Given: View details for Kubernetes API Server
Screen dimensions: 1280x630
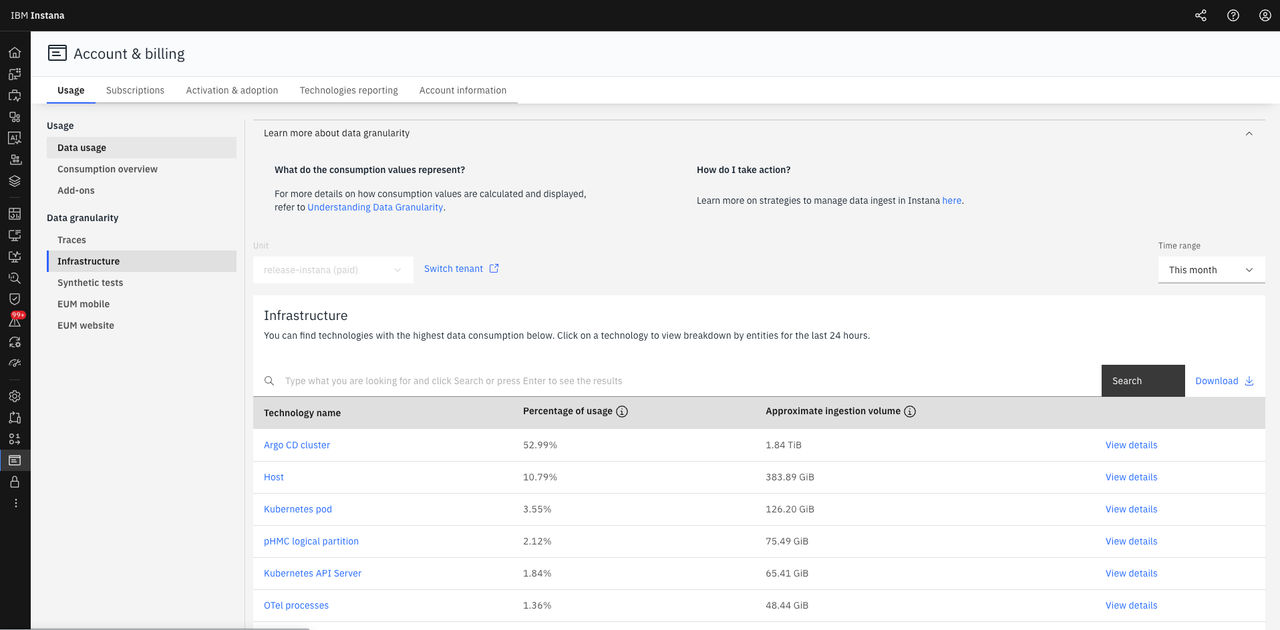Looking at the screenshot, I should tap(1131, 573).
